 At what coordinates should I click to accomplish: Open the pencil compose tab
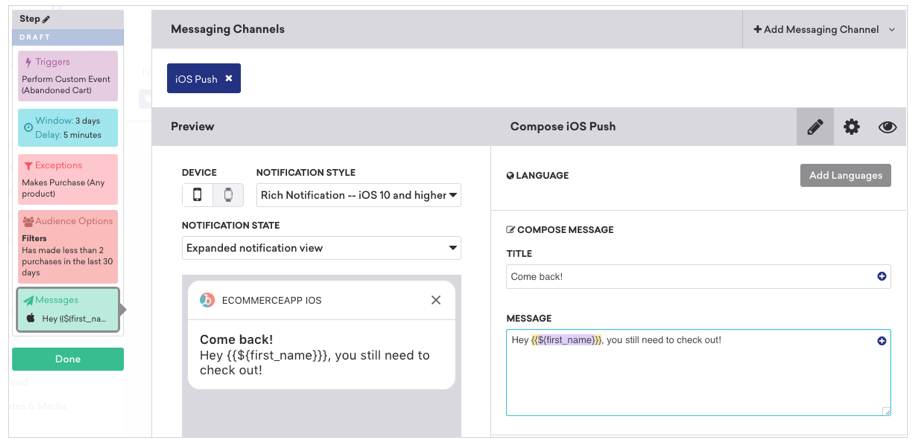(x=815, y=127)
